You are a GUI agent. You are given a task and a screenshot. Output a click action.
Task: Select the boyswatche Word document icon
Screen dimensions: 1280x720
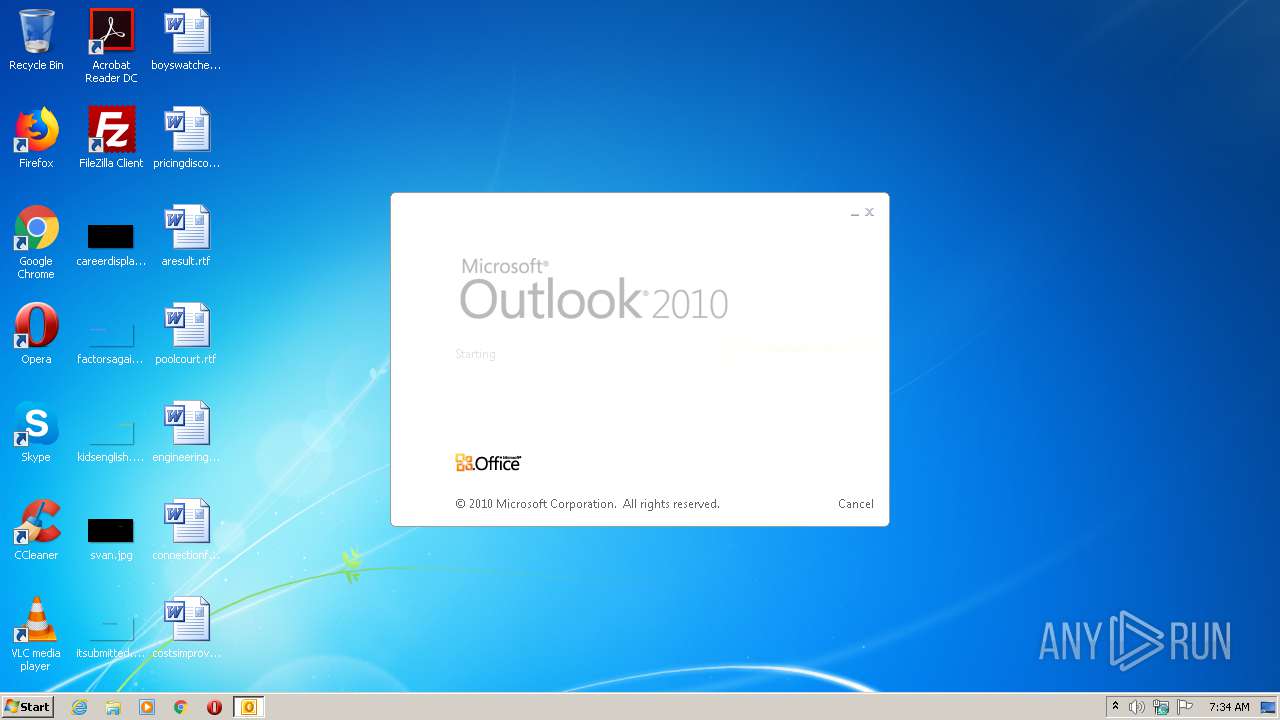(186, 40)
